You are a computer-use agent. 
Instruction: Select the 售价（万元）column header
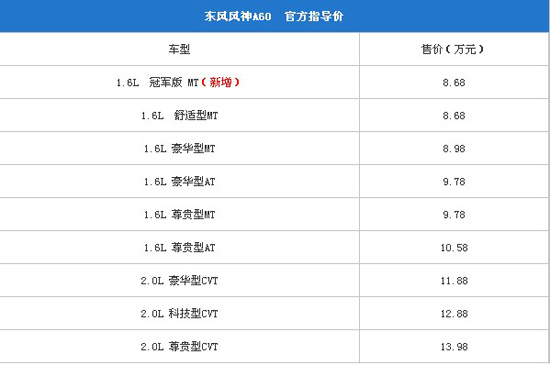pyautogui.click(x=454, y=49)
